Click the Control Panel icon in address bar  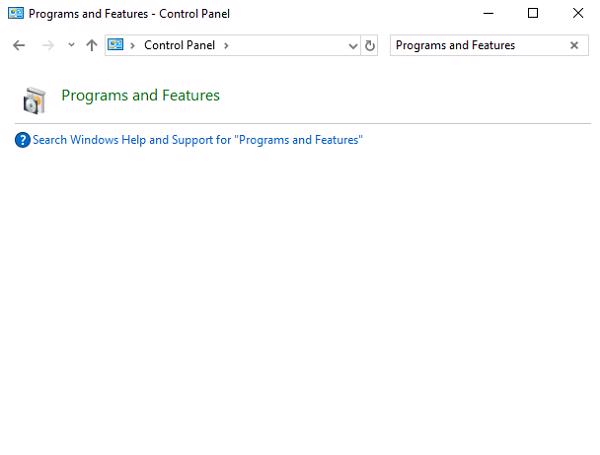click(115, 45)
